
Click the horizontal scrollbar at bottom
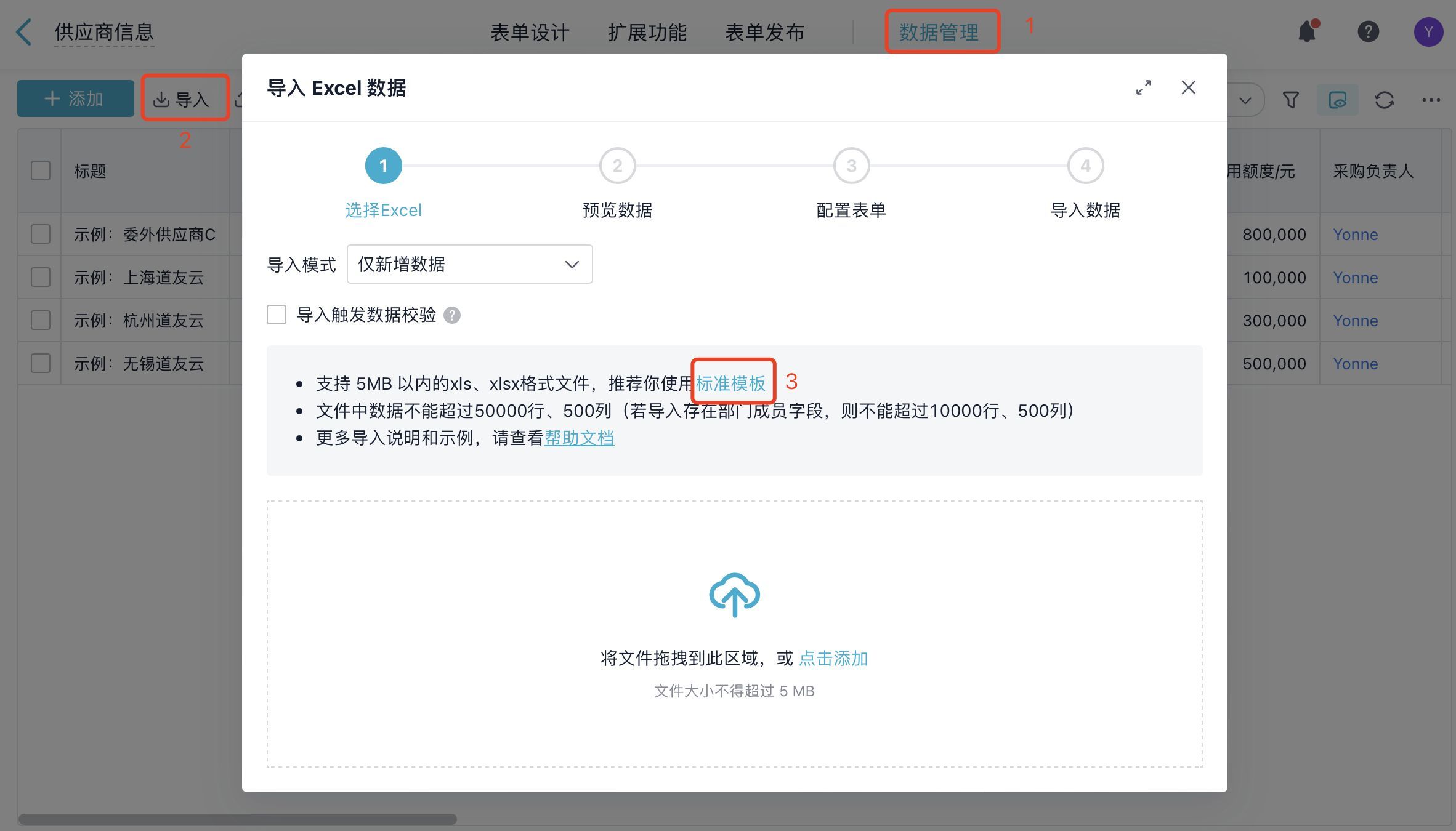pos(238,819)
